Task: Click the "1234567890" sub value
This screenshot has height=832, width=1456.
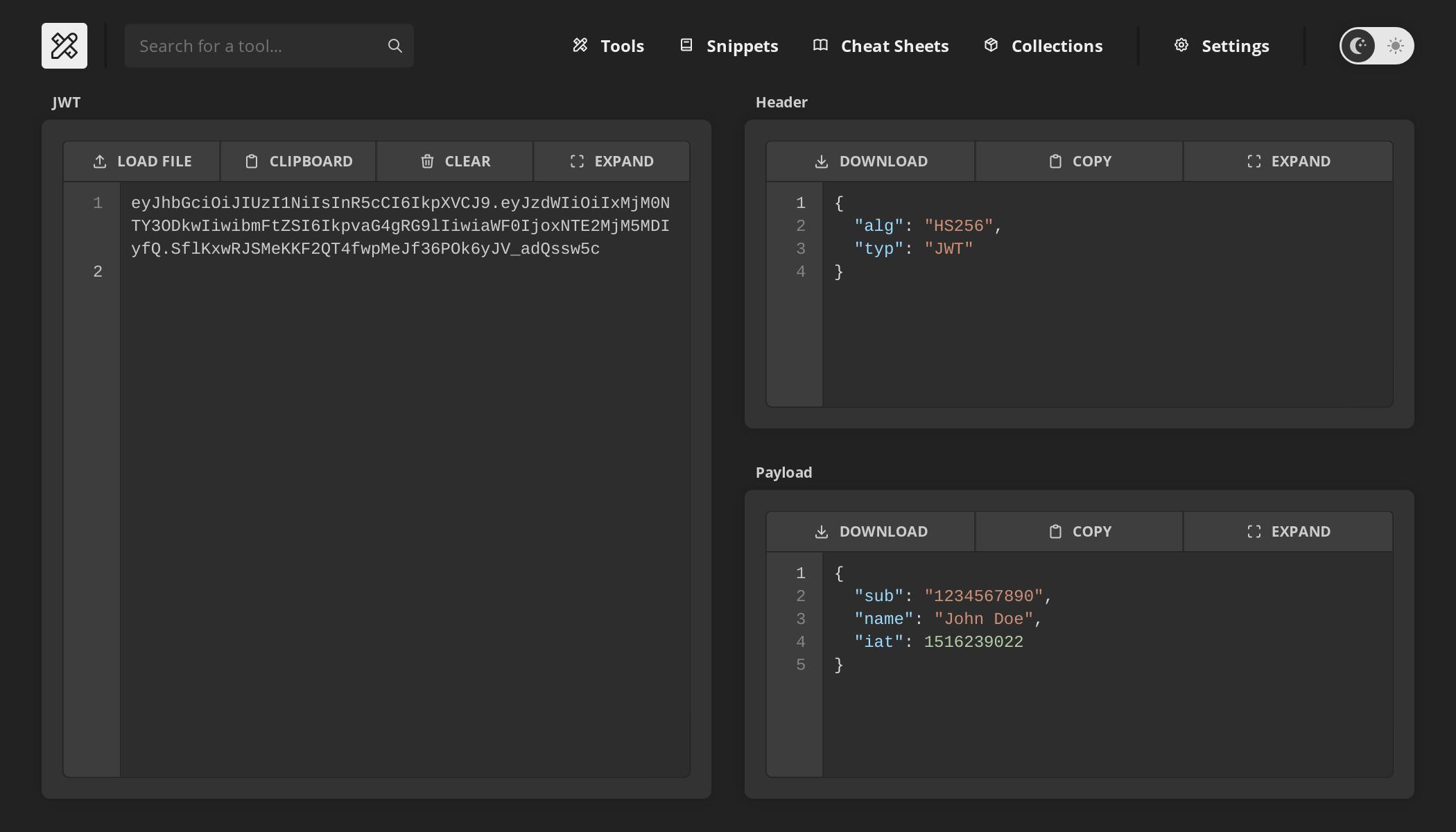Action: coord(984,596)
